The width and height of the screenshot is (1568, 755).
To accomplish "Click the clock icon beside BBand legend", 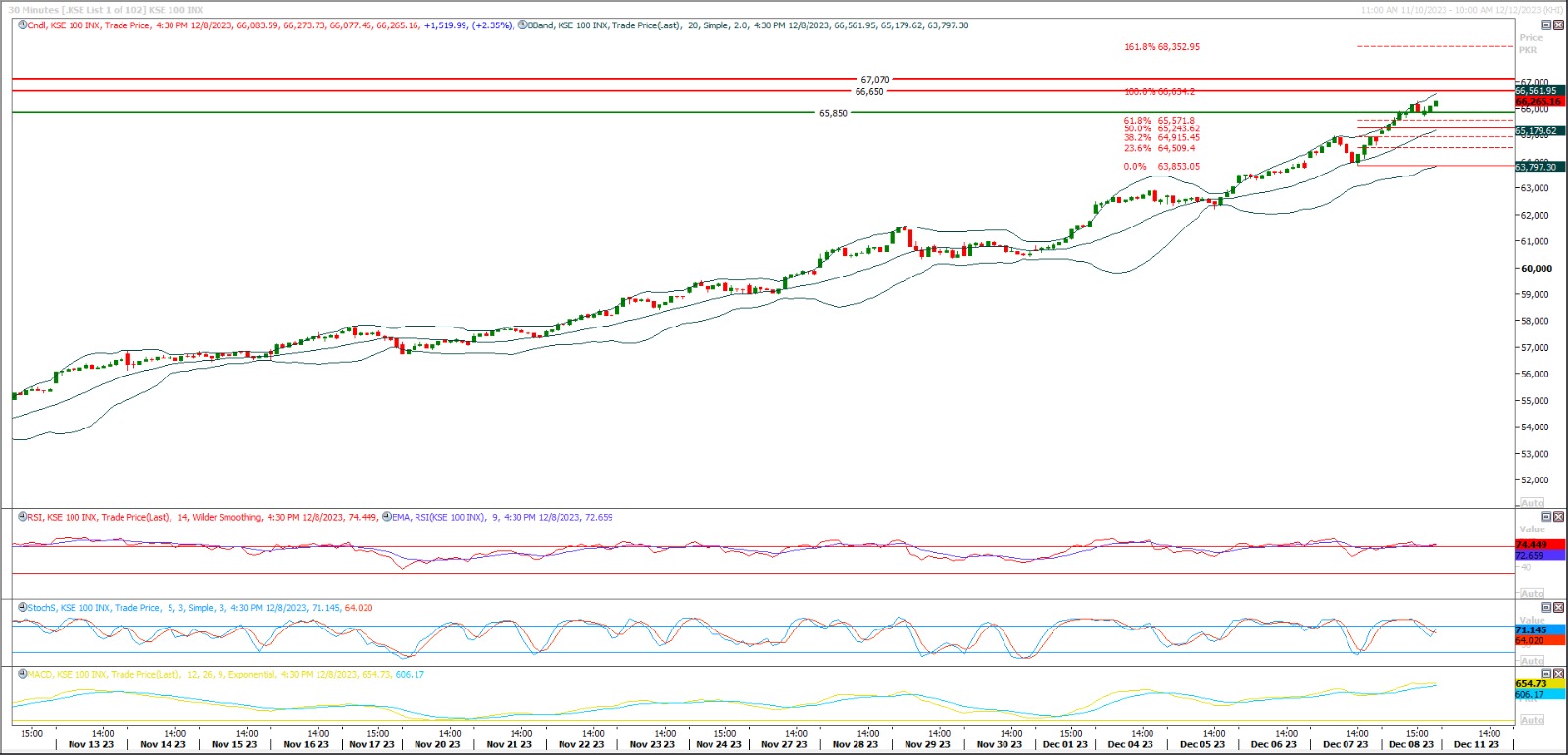I will pos(522,25).
